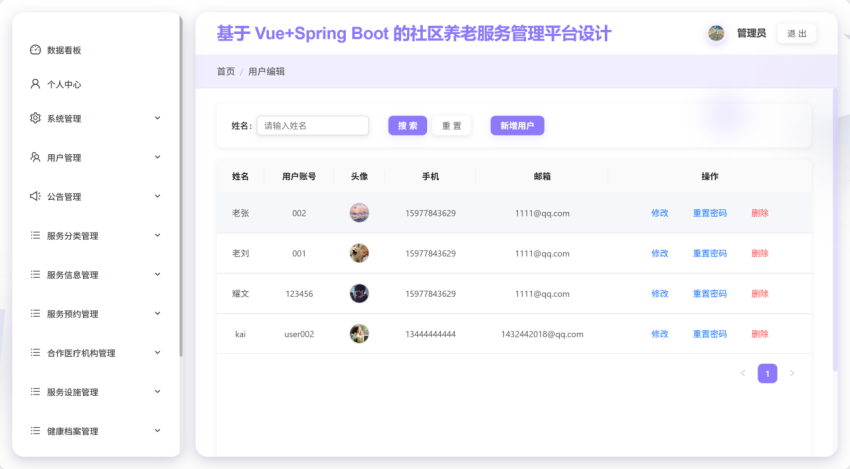Open the 系统管理 menu label
The height and width of the screenshot is (469, 850).
tap(64, 118)
